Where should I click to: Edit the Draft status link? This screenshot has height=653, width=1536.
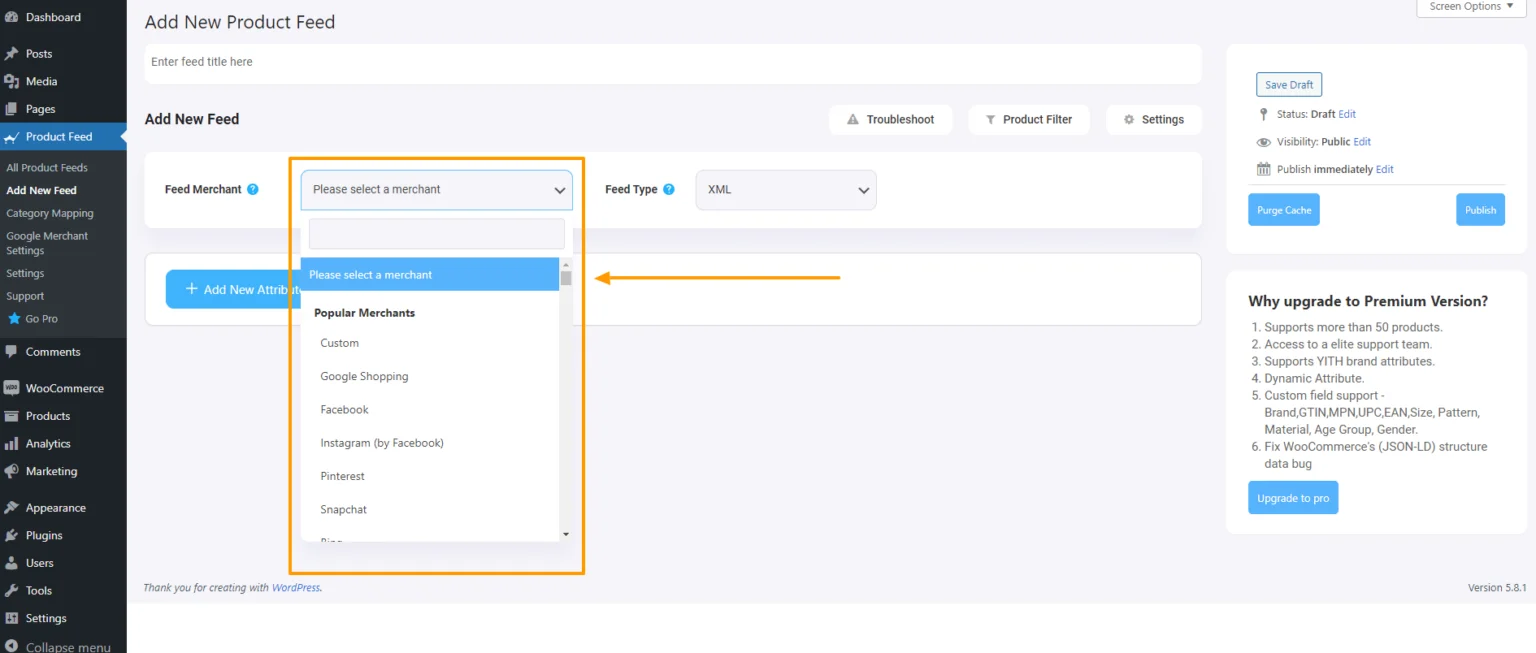1347,114
